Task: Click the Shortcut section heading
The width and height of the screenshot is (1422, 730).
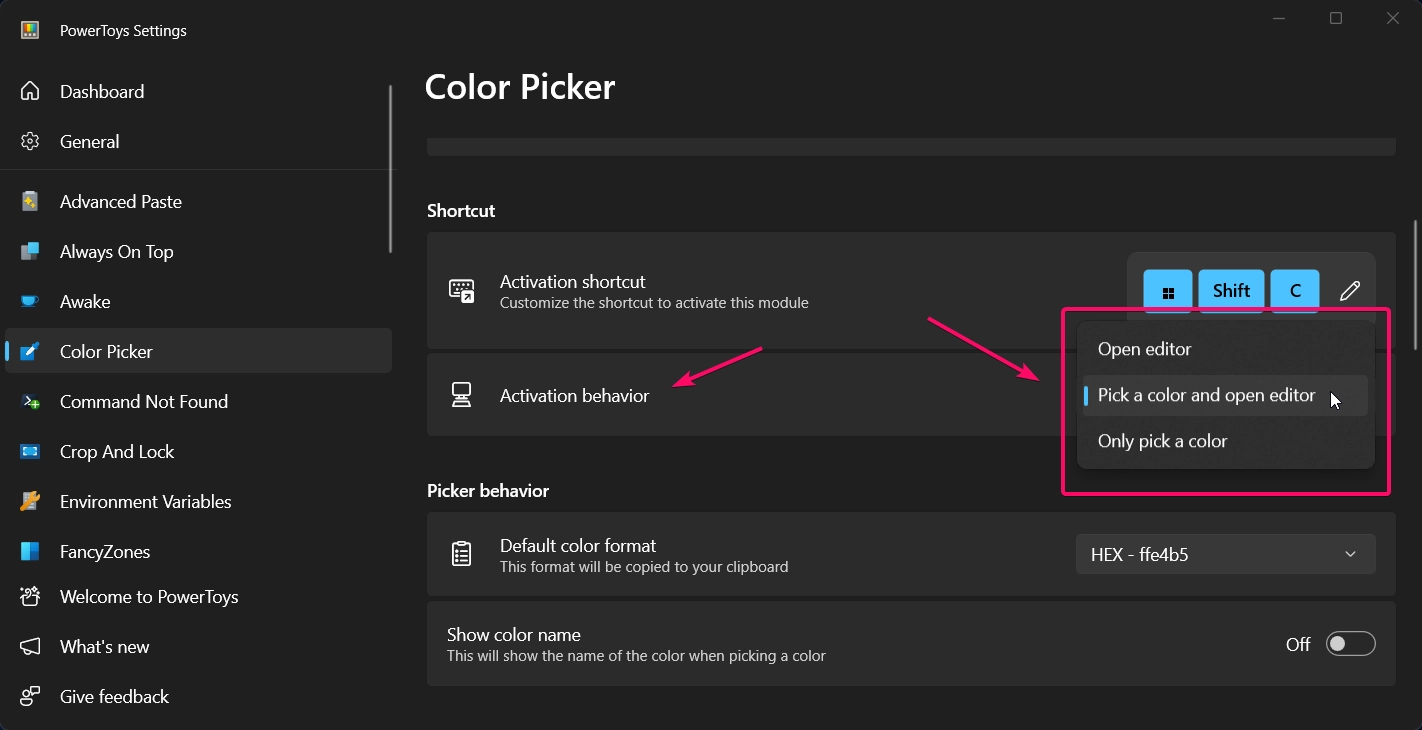Action: click(461, 211)
